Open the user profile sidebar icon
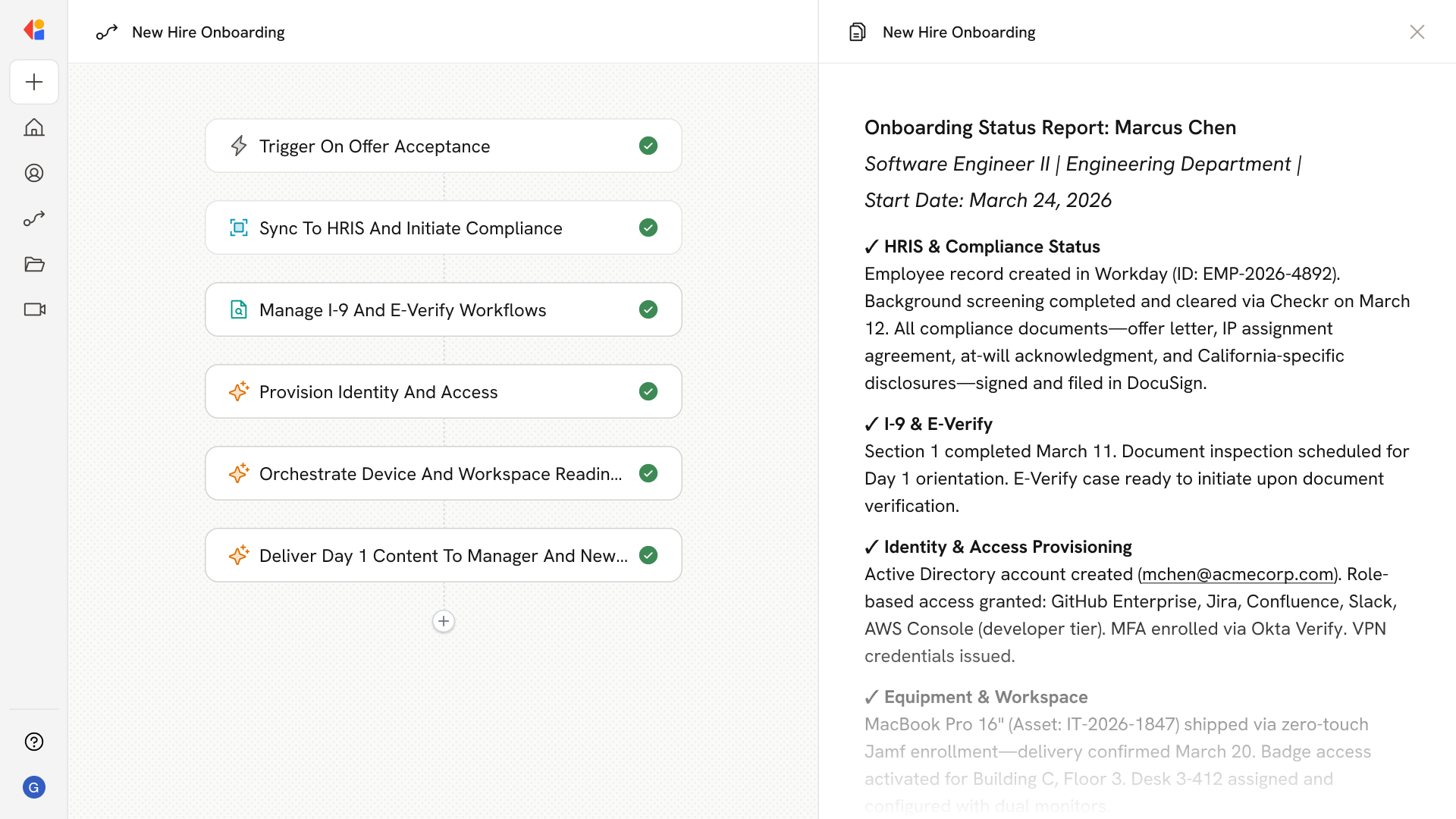Image resolution: width=1456 pixels, height=819 pixels. (x=34, y=173)
